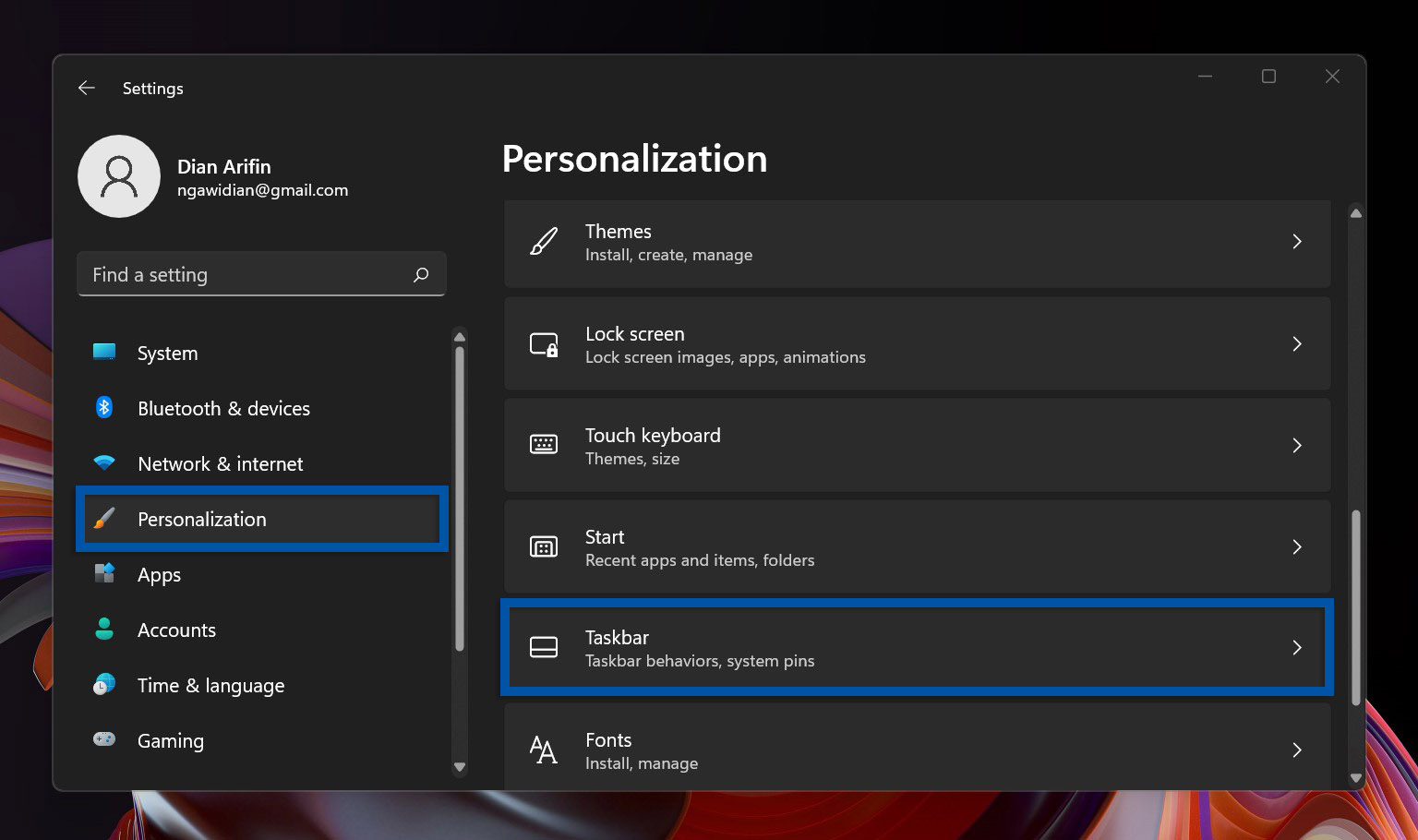Click the back arrow button
The image size is (1418, 840).
point(86,88)
